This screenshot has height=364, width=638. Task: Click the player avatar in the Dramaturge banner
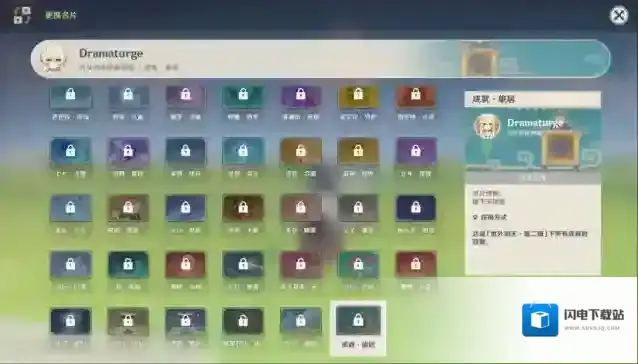(x=53, y=59)
